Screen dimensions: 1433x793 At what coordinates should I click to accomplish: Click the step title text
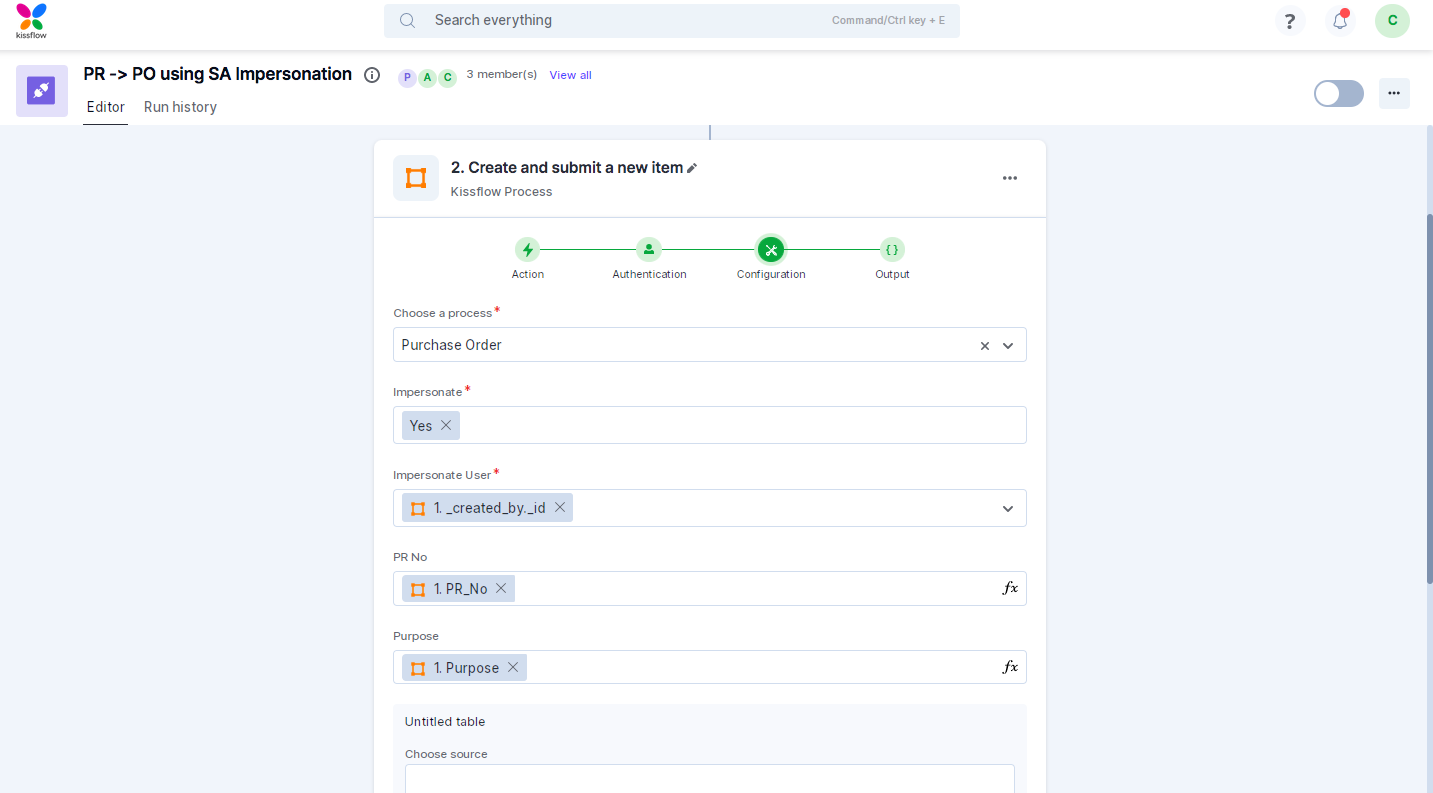point(567,168)
